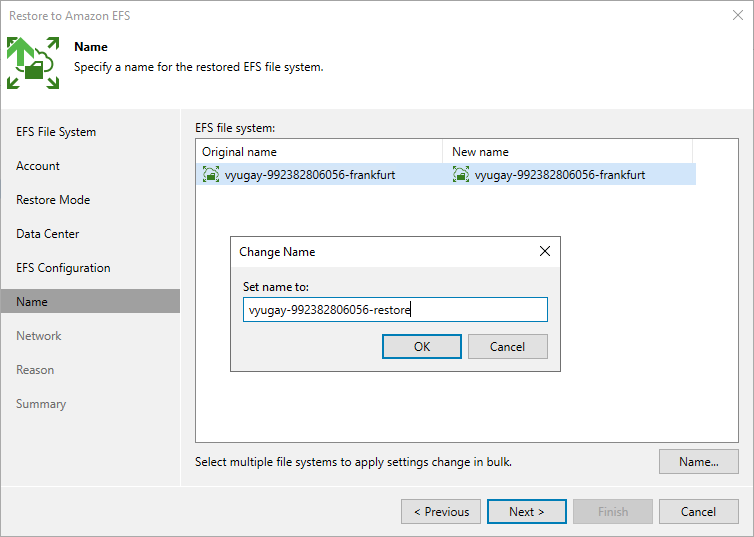Click the Next > wizard button
754x537 pixels.
527,512
